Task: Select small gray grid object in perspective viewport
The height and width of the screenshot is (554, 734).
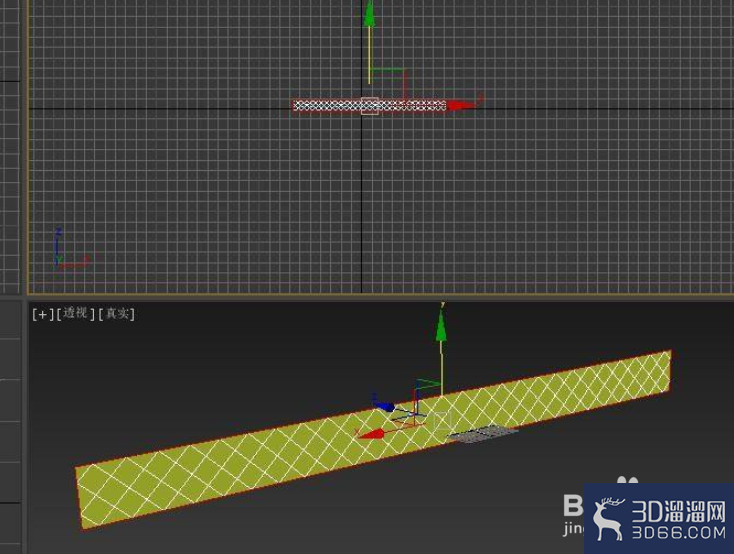Action: (x=482, y=434)
